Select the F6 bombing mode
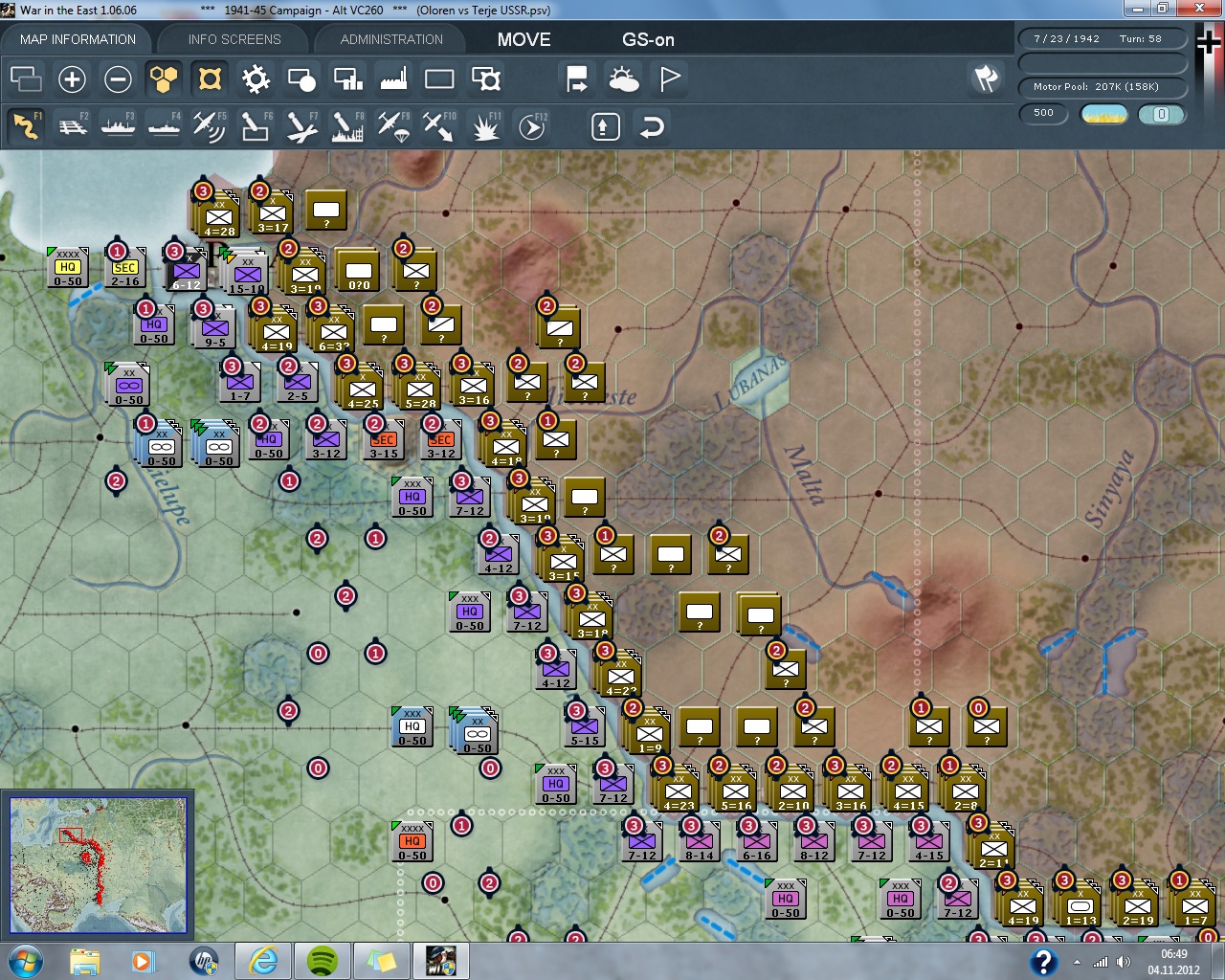The image size is (1225, 980). tap(256, 126)
